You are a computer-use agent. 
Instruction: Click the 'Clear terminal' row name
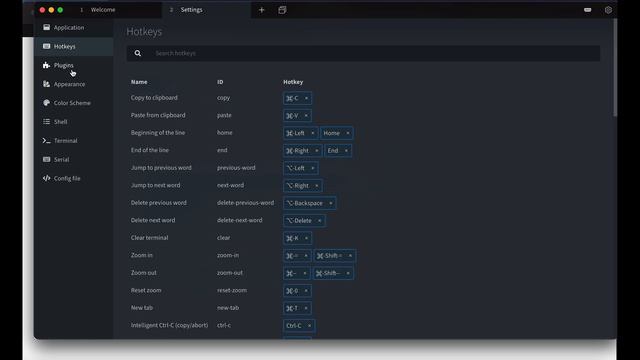(x=149, y=238)
